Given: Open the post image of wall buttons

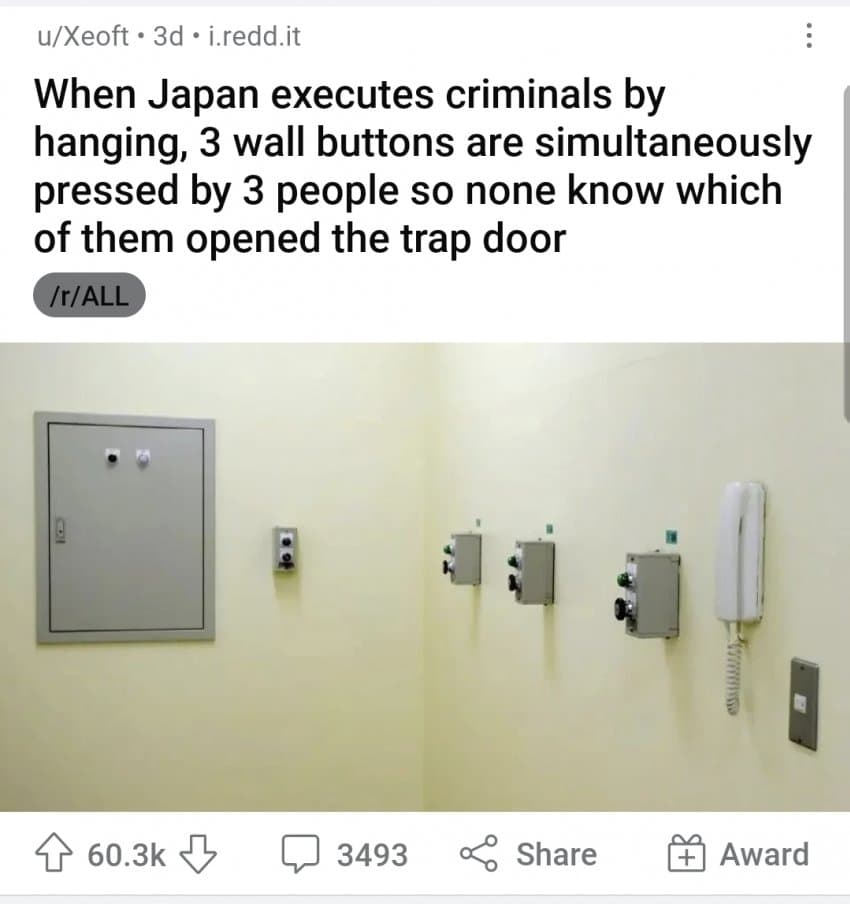Looking at the screenshot, I should pyautogui.click(x=425, y=577).
